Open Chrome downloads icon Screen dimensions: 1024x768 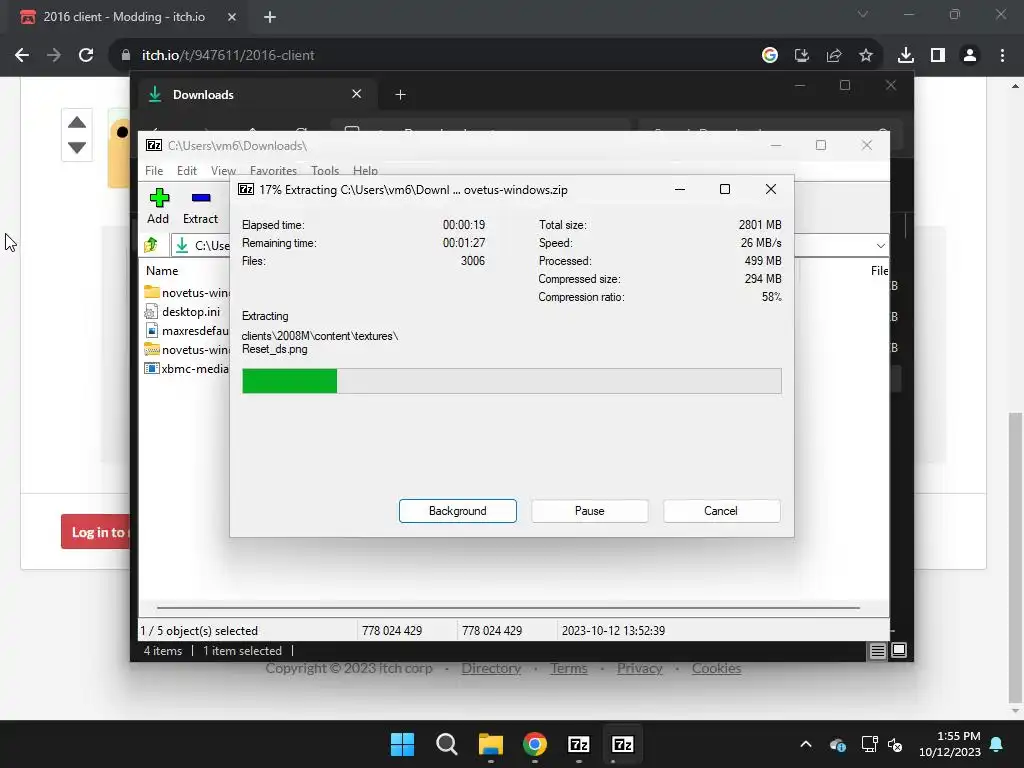click(x=906, y=56)
